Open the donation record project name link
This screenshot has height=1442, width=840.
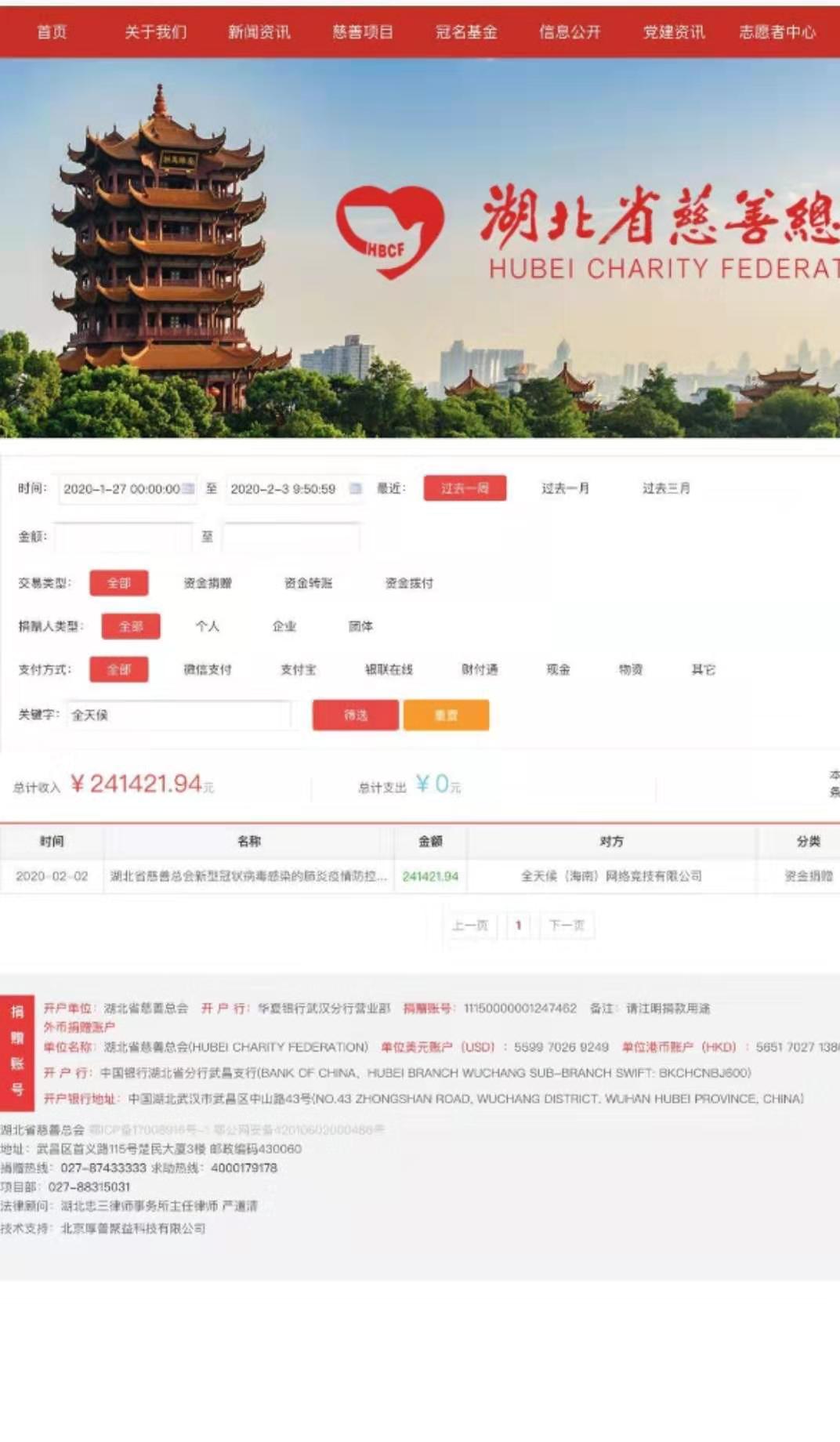[248, 876]
